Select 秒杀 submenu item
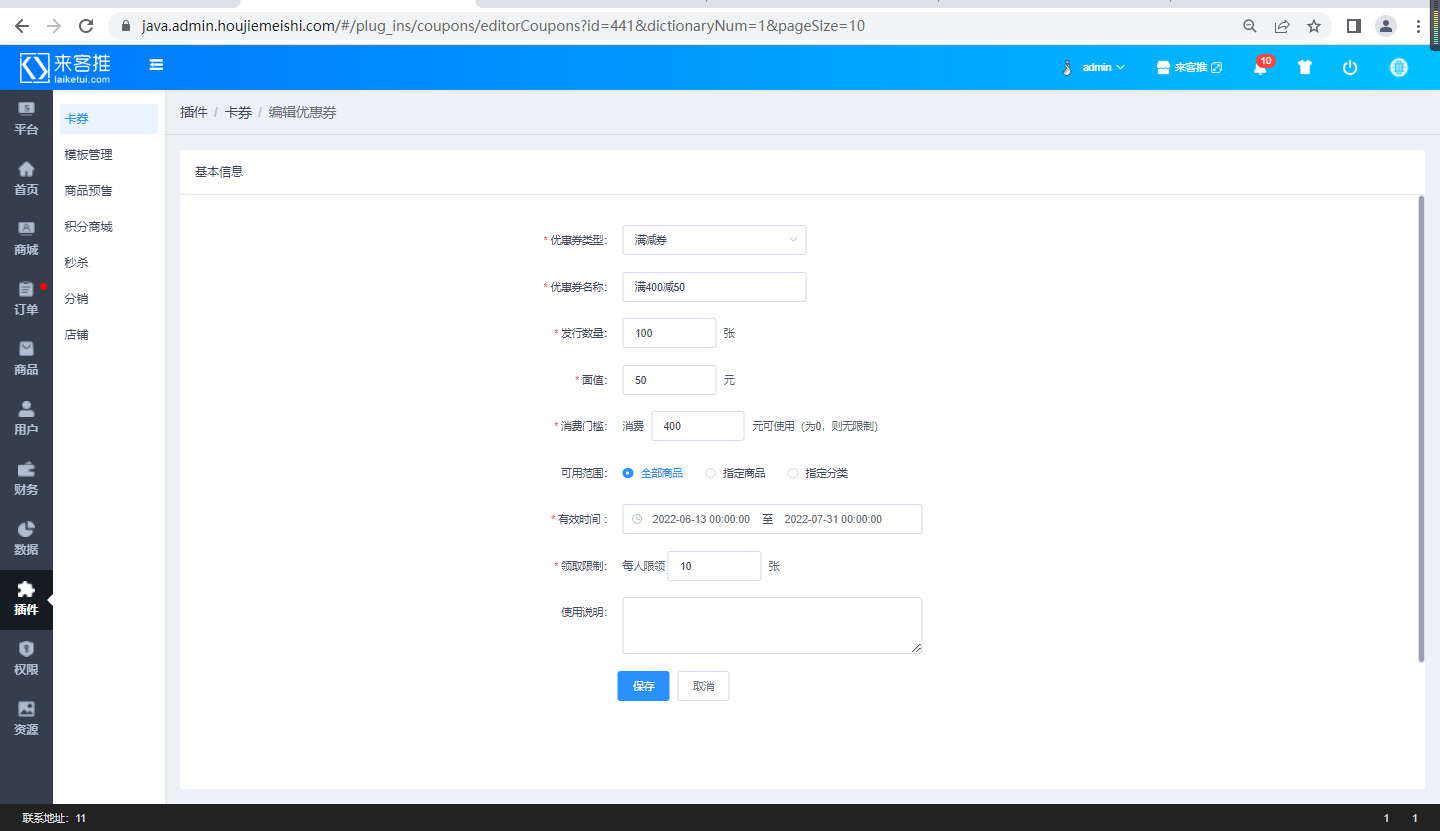The height and width of the screenshot is (831, 1440). (x=109, y=263)
